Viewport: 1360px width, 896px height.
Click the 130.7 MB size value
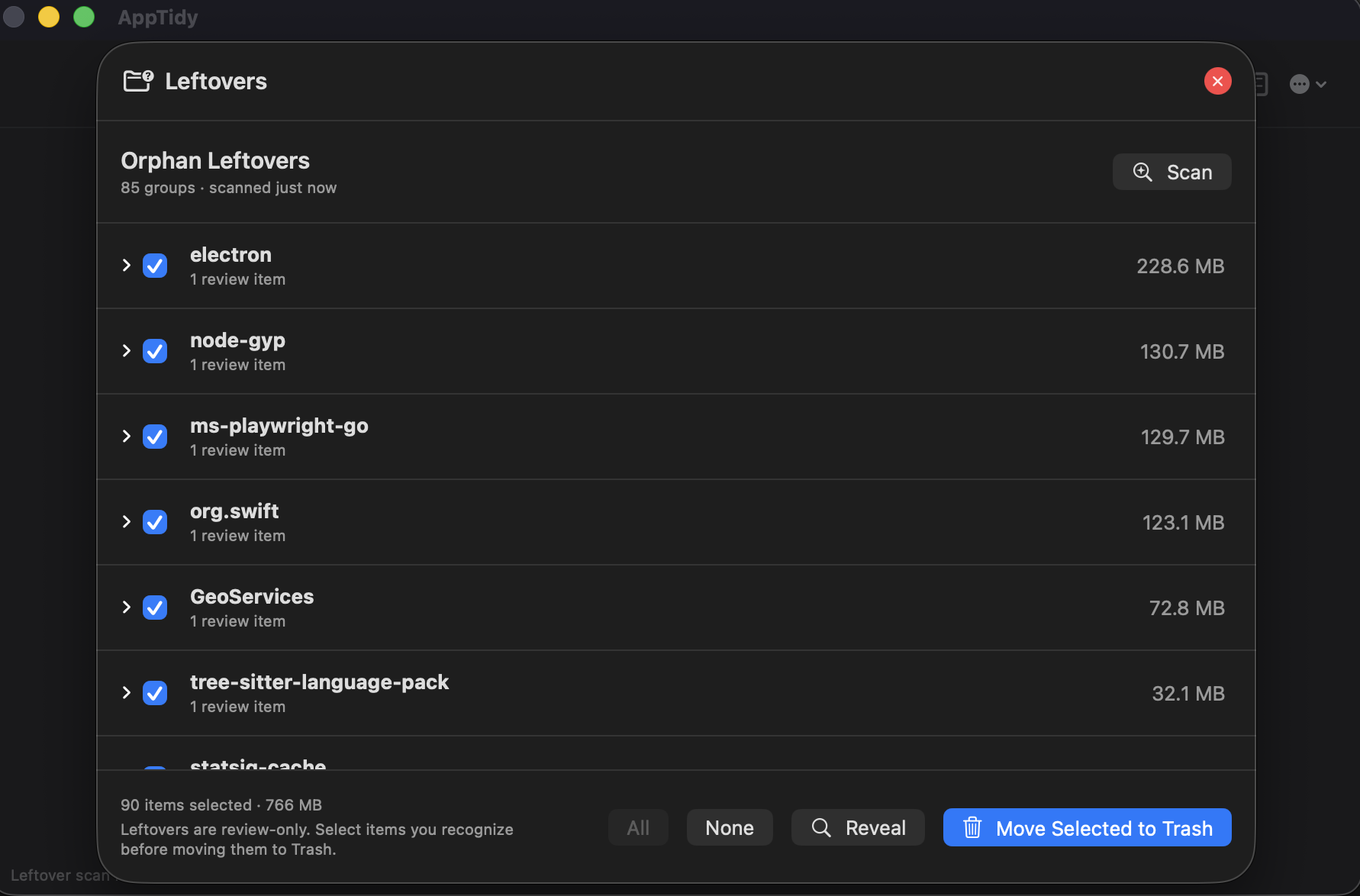click(x=1182, y=352)
